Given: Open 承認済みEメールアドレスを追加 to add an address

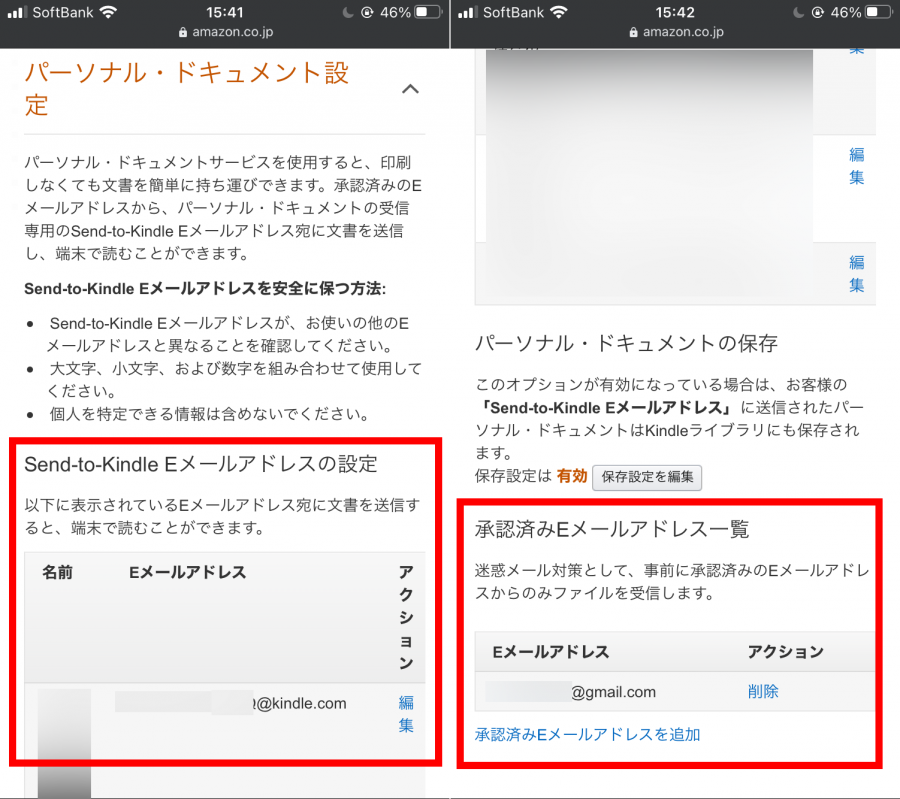Looking at the screenshot, I should coord(588,734).
